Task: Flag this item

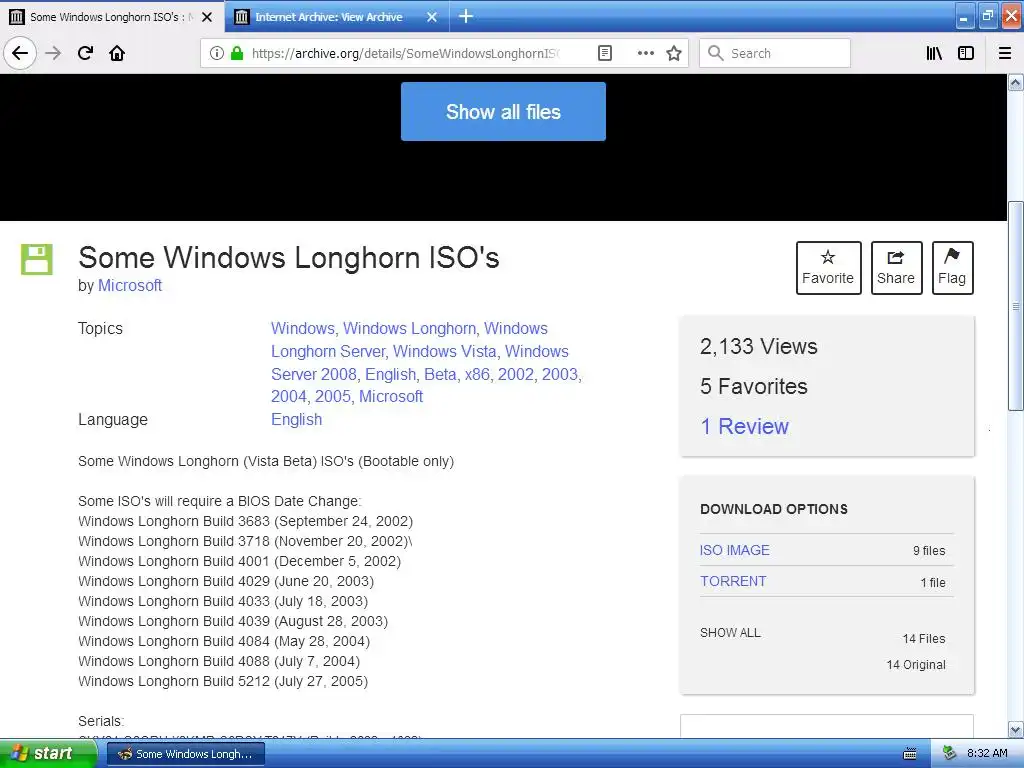Action: click(x=952, y=268)
